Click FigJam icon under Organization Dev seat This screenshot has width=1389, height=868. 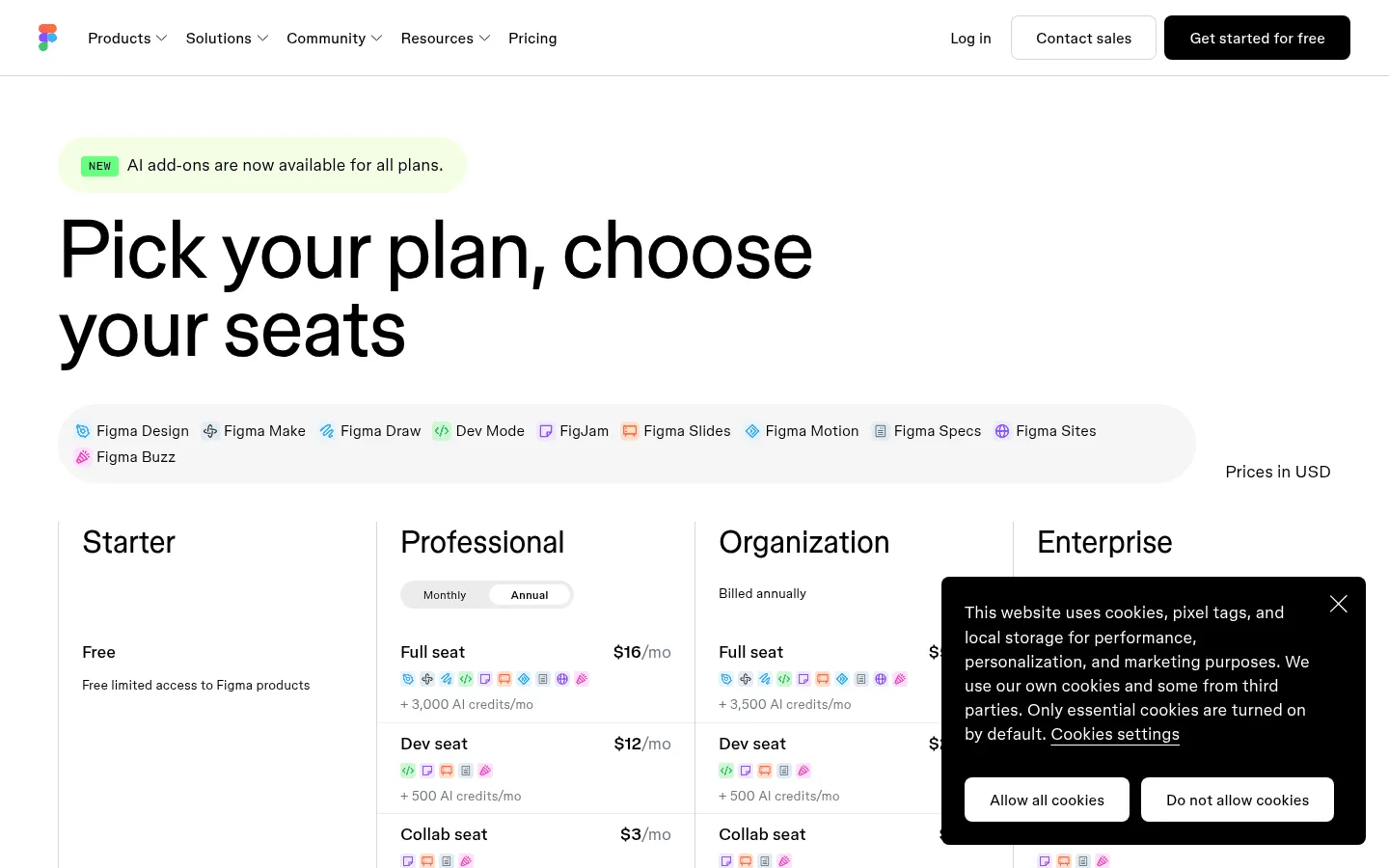click(x=746, y=771)
